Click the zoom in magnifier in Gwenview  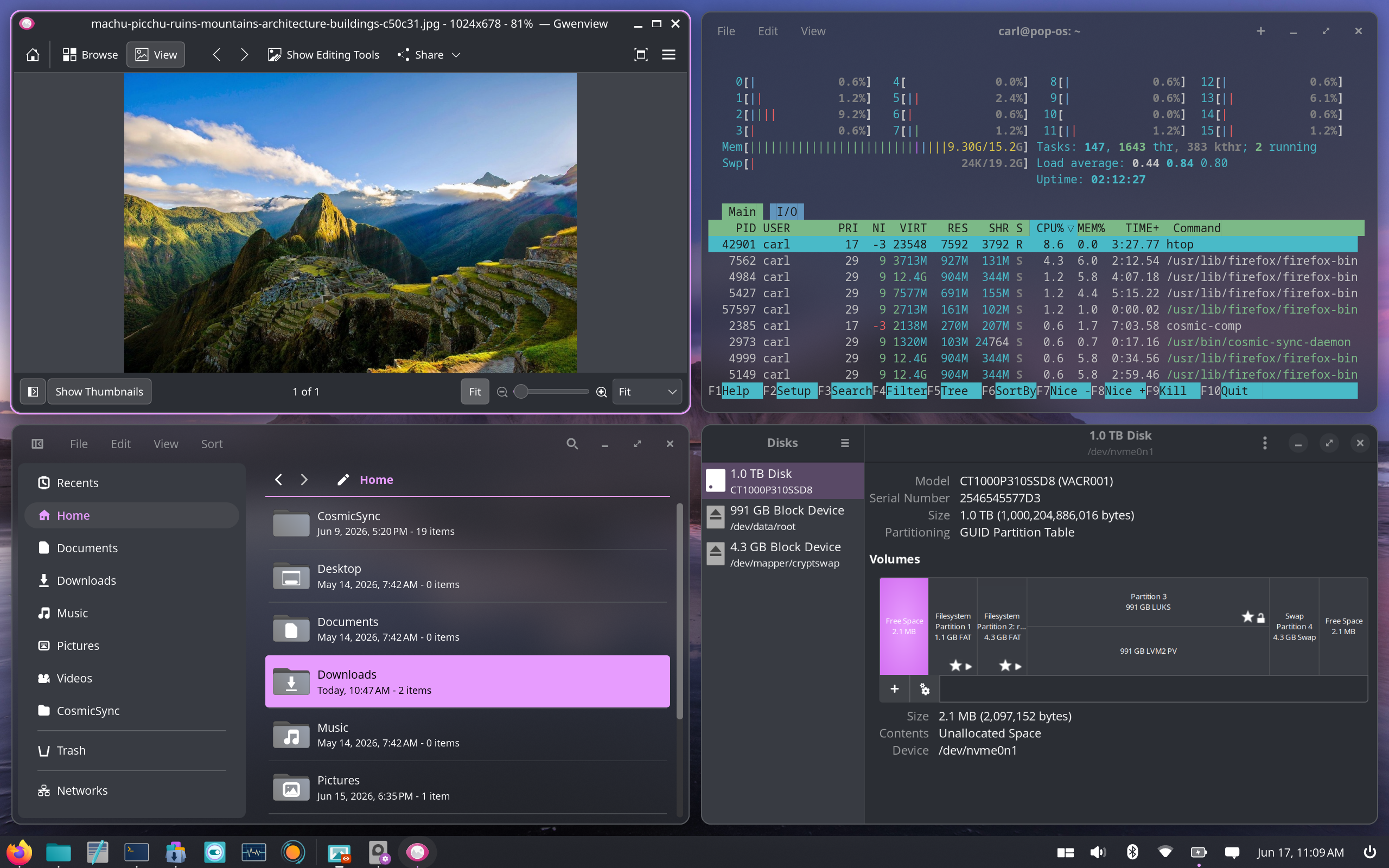(x=602, y=392)
